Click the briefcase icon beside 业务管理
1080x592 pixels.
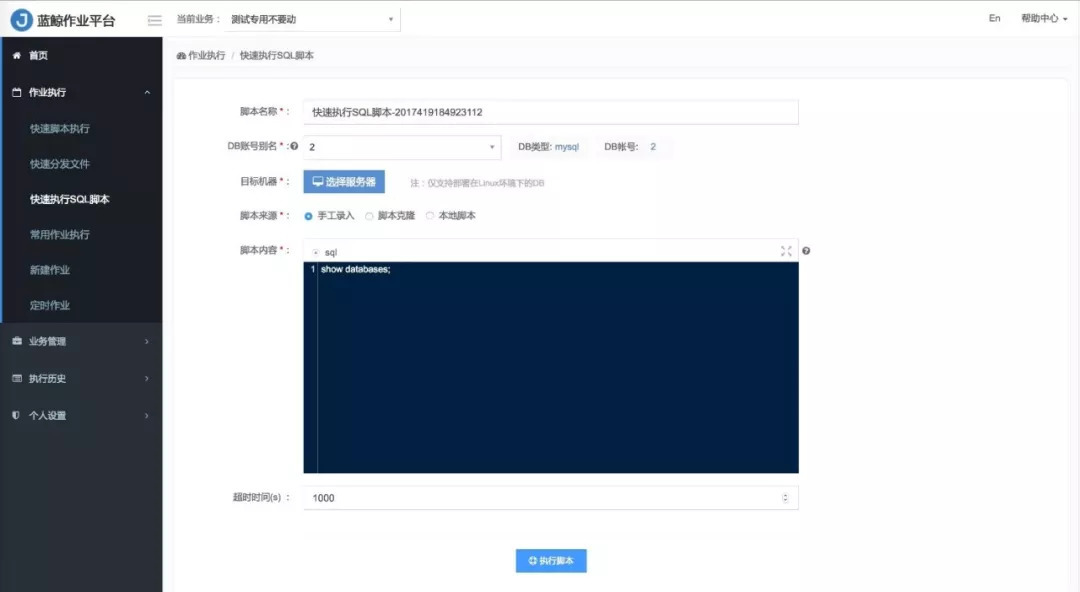coord(17,341)
